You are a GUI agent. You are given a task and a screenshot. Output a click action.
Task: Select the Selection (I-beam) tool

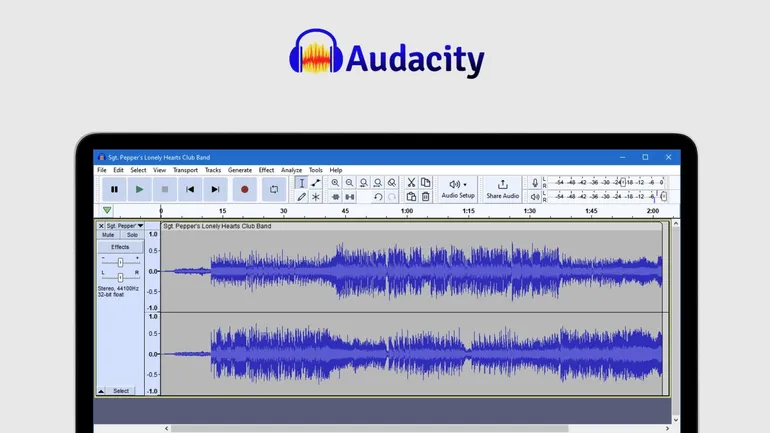(x=302, y=183)
